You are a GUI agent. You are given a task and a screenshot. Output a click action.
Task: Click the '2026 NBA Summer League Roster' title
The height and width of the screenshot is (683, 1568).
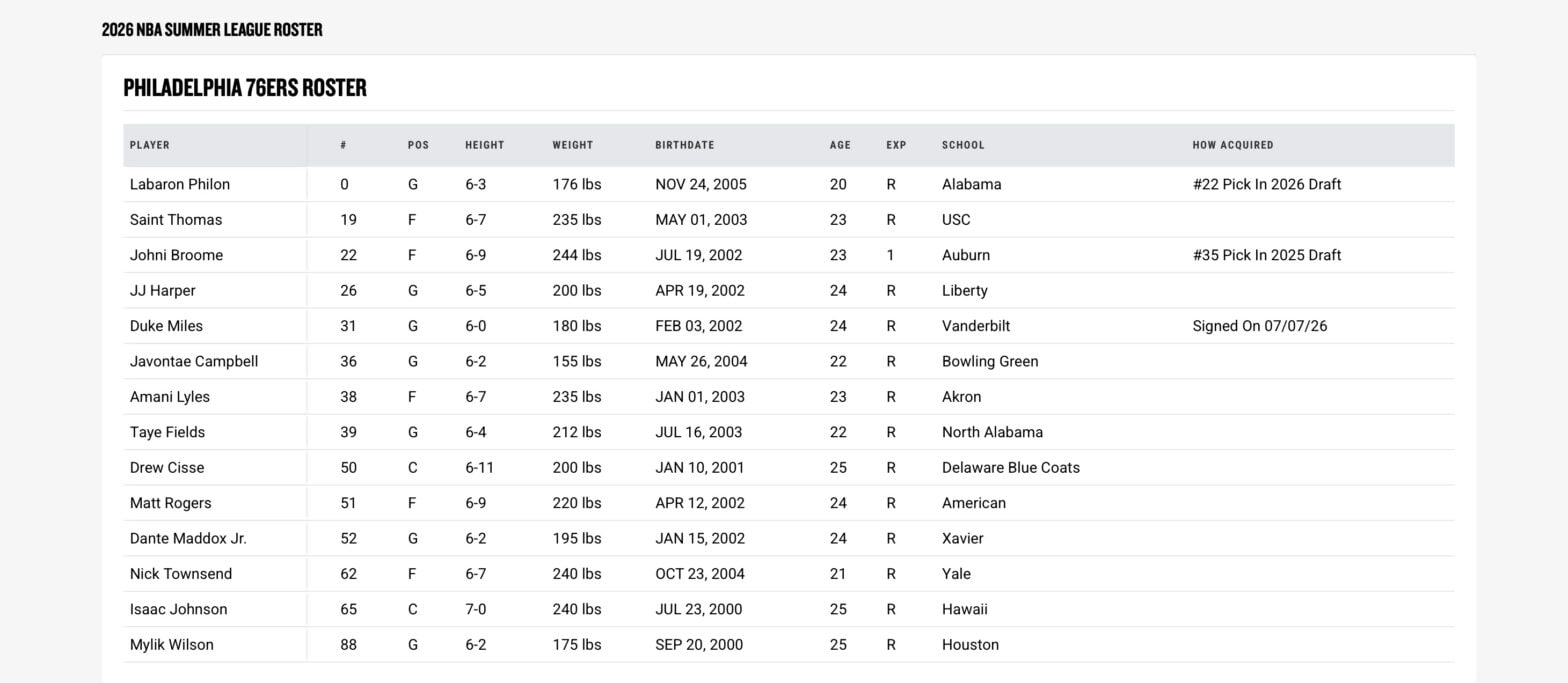[x=212, y=30]
